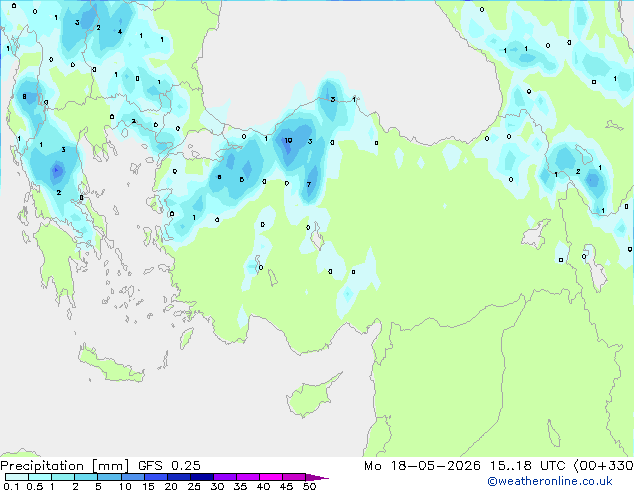This screenshot has height=490, width=634.
Task: Click the "15..18 UTC" time range text
Action: pyautogui.click(x=527, y=466)
